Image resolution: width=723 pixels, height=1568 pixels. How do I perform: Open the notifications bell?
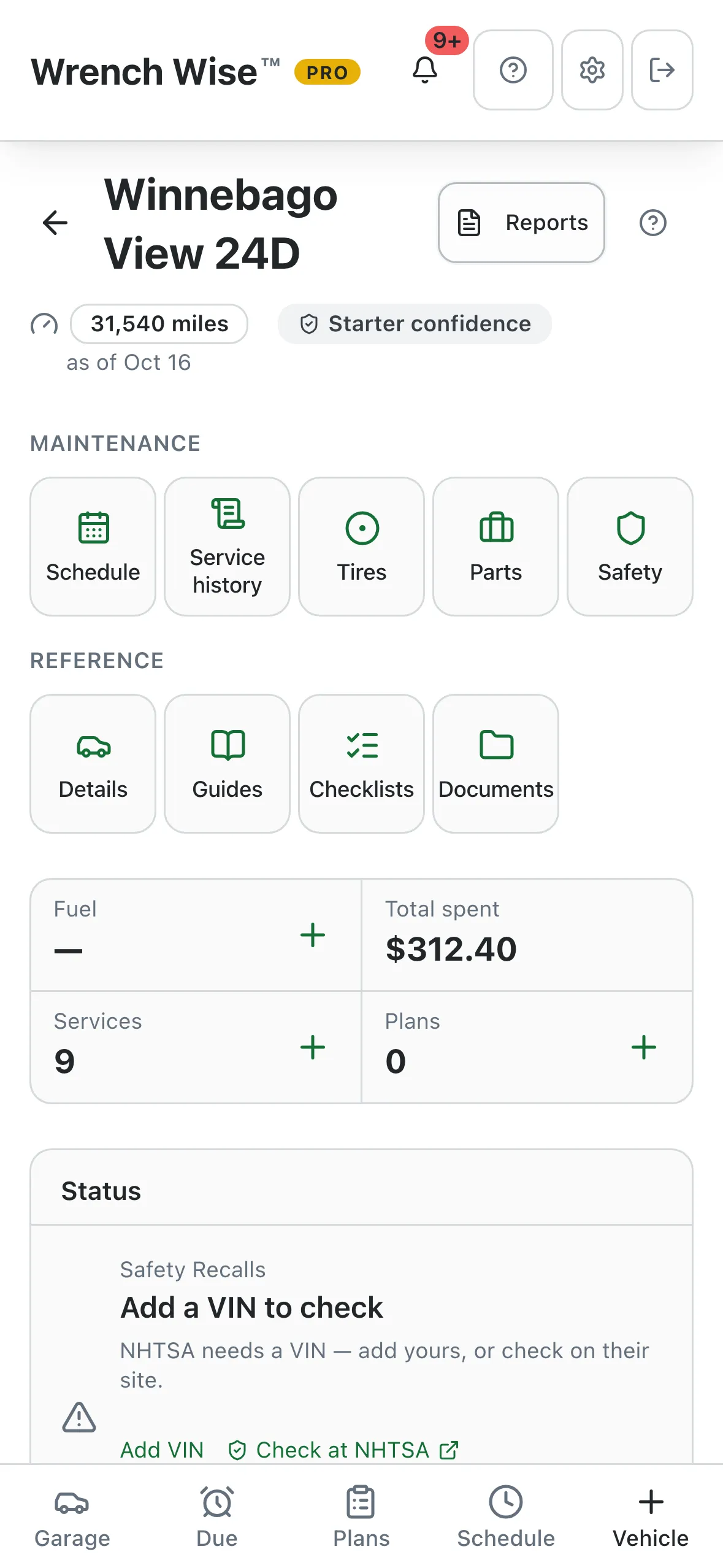[x=425, y=70]
